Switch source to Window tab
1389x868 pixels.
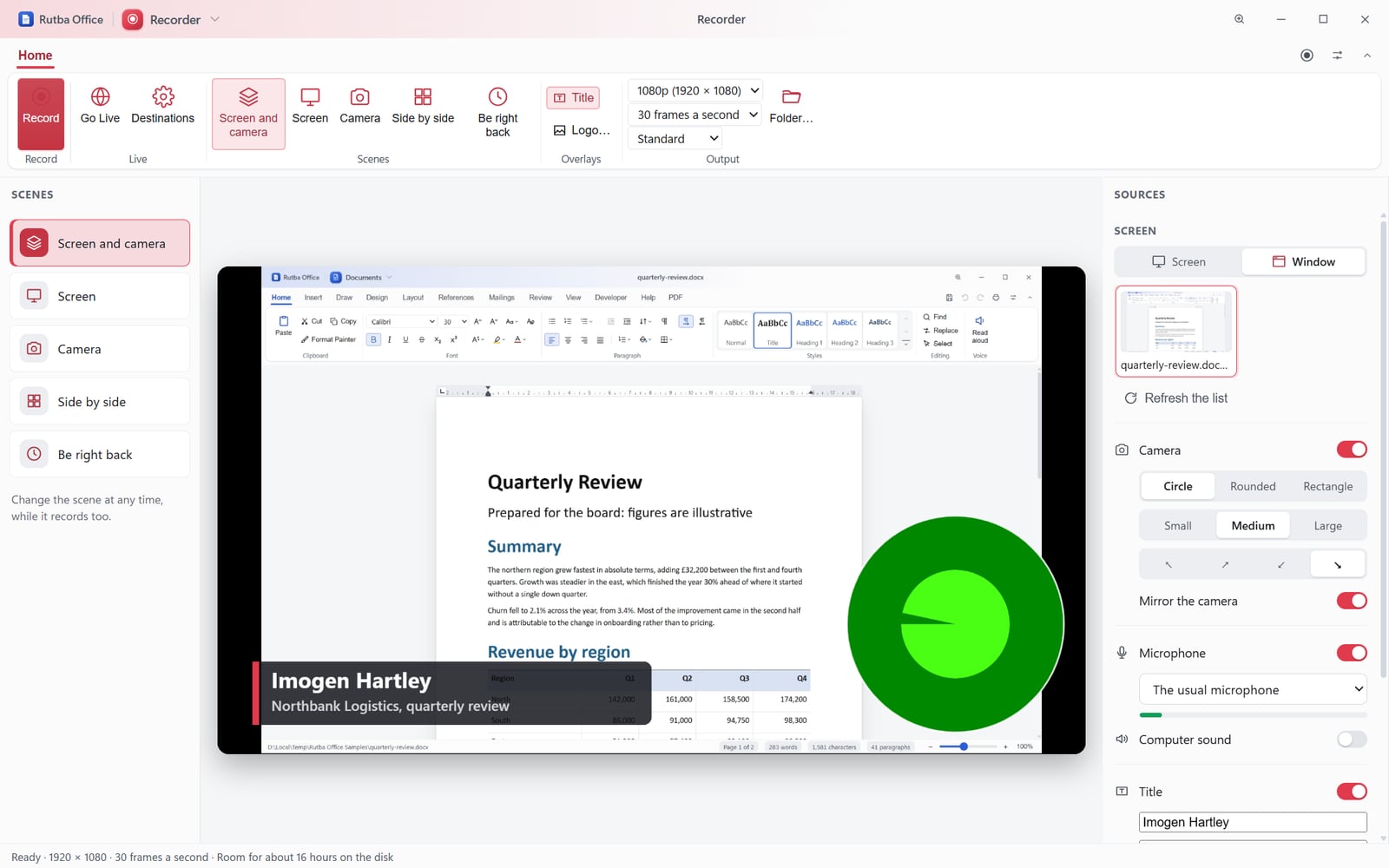[x=1303, y=261]
